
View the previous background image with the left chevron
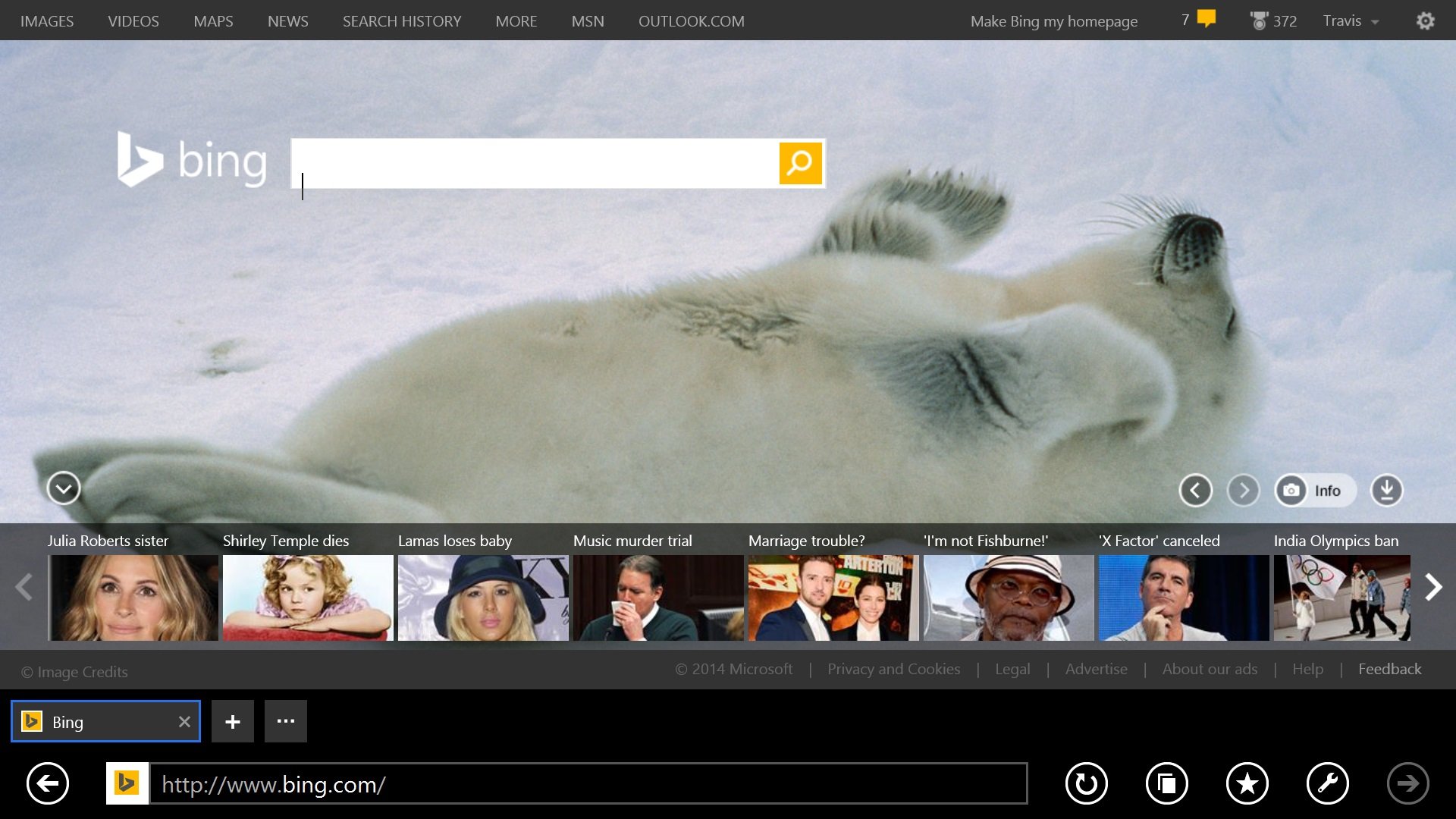coord(1196,490)
